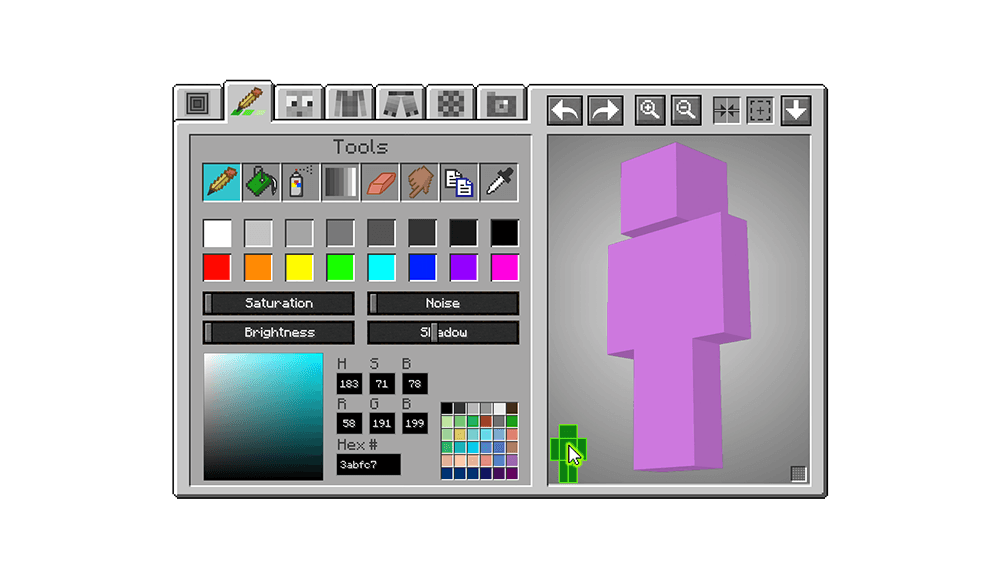Select the Copy/Clone documents tool

459,182
